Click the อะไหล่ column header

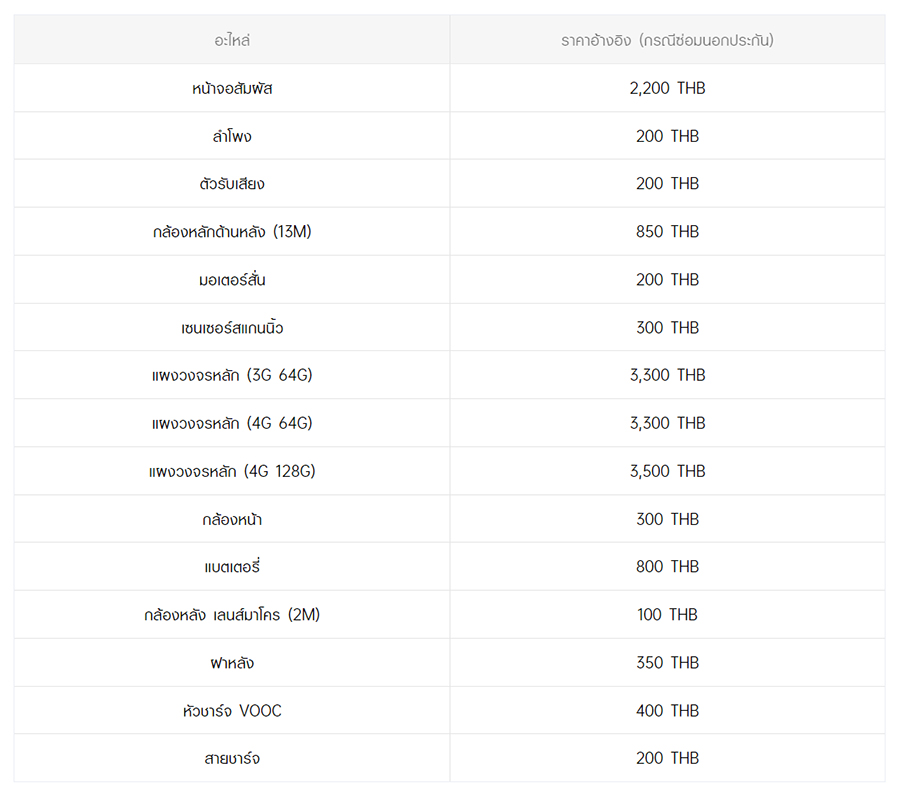232,41
